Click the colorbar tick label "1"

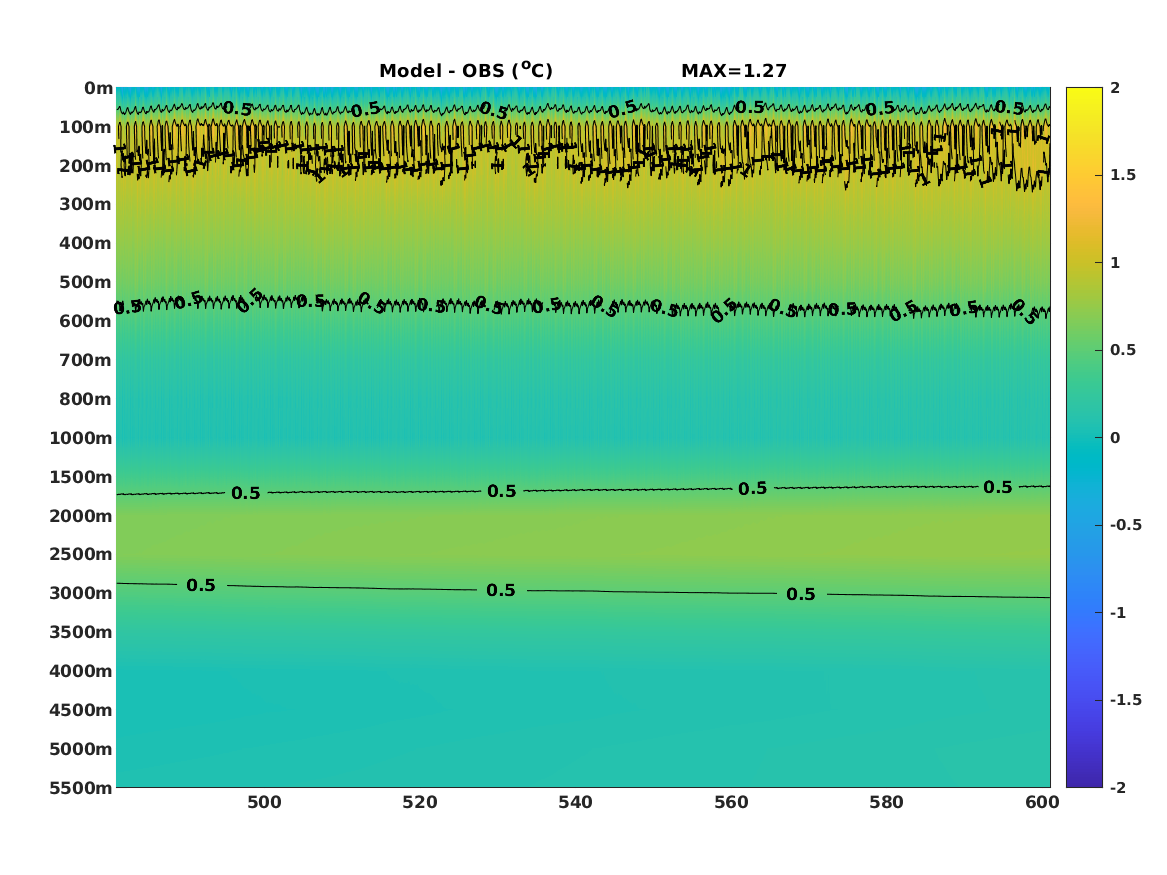click(1115, 263)
